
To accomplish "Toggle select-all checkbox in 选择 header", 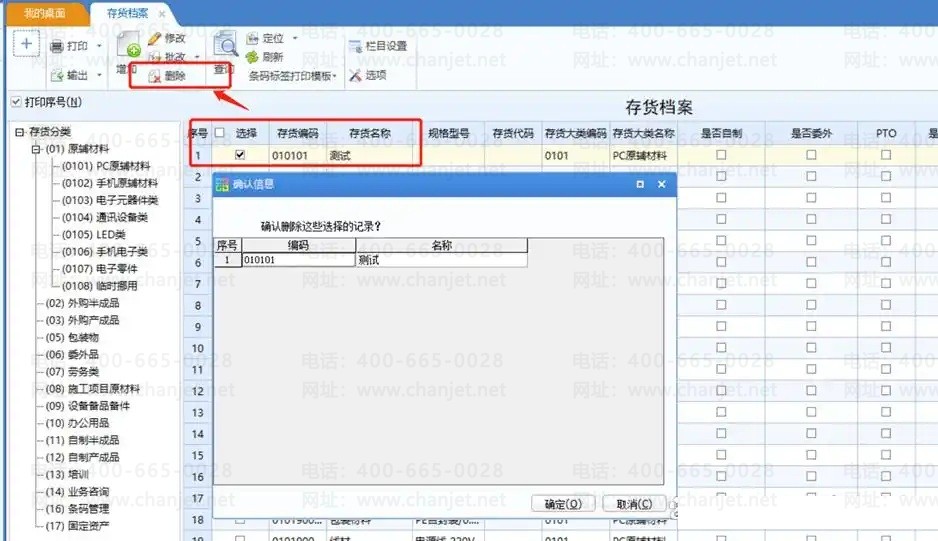I will point(220,133).
